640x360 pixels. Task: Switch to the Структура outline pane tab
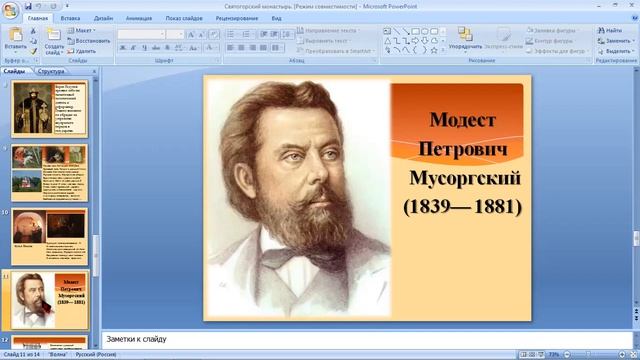coord(51,71)
